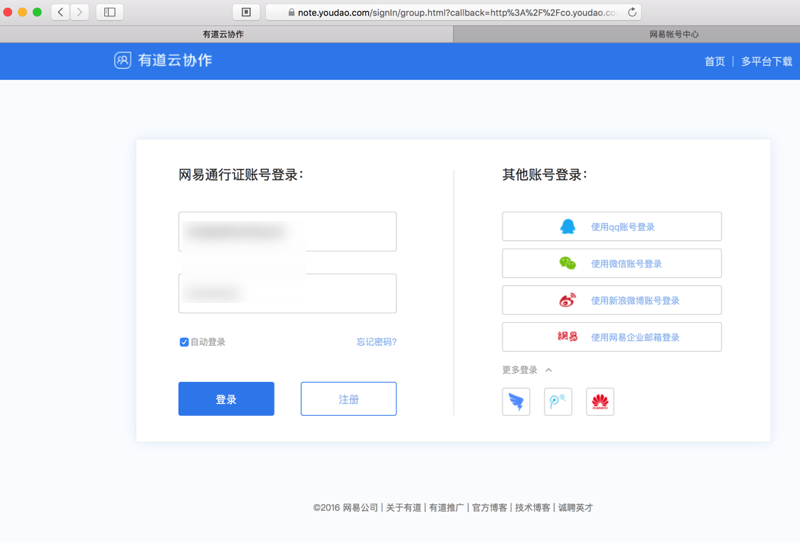Toggle the 自动登录 checkbox
This screenshot has height=542, width=800.
[x=184, y=342]
